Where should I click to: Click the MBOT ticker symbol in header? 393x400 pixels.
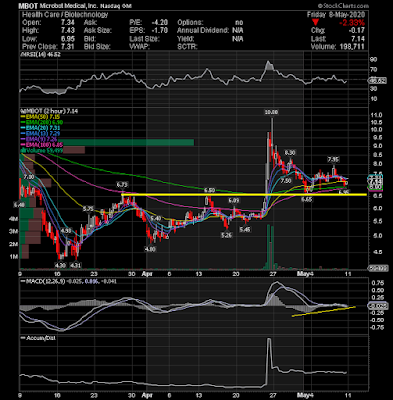coord(28,6)
